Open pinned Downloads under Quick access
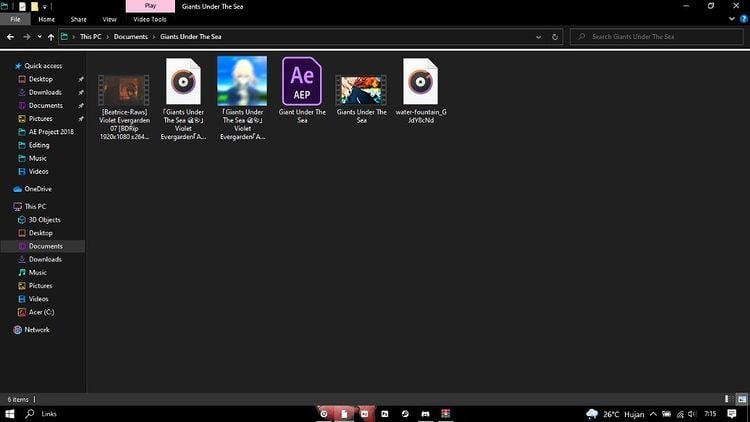Image resolution: width=750 pixels, height=422 pixels. pyautogui.click(x=45, y=92)
